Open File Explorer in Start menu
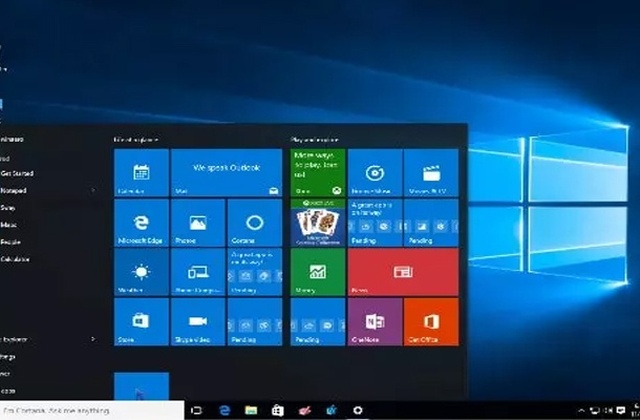This screenshot has height=420, width=640. click(x=14, y=339)
